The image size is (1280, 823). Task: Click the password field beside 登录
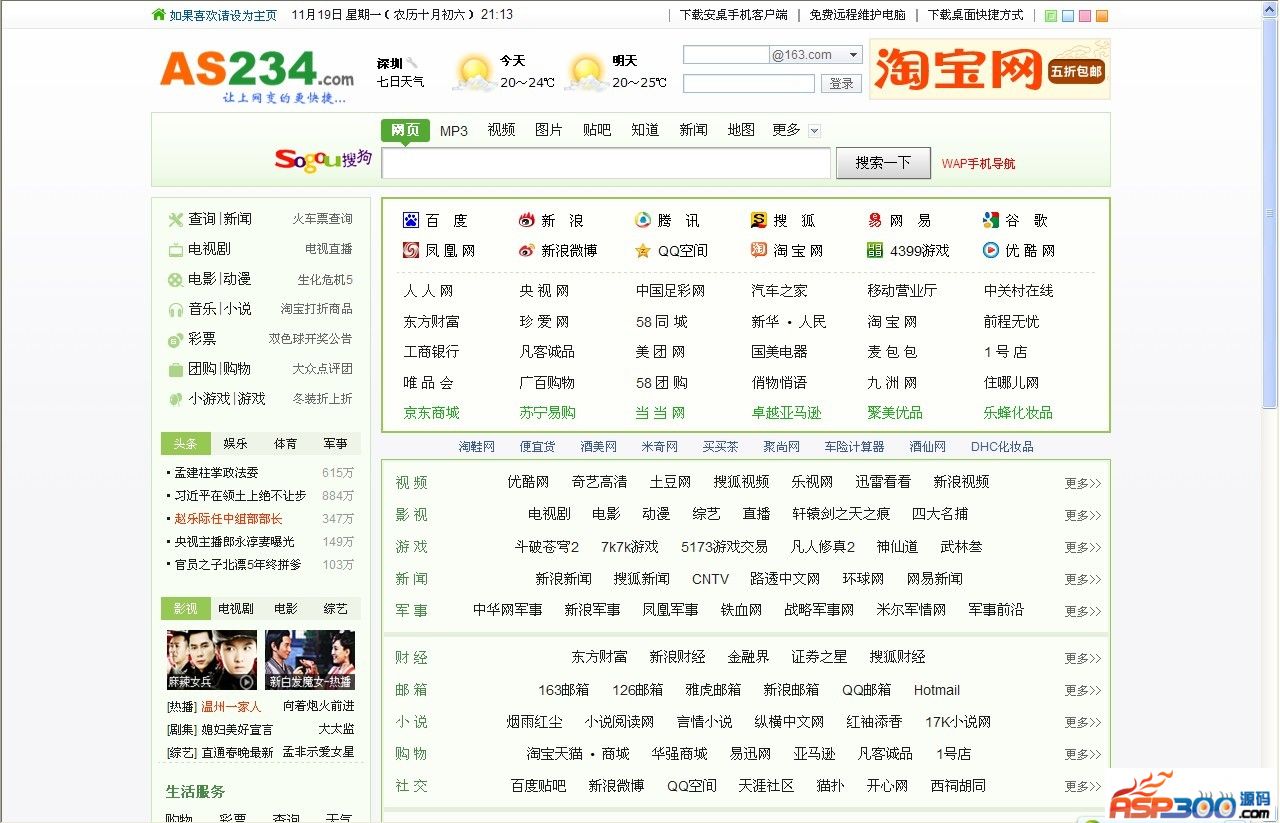coord(749,84)
